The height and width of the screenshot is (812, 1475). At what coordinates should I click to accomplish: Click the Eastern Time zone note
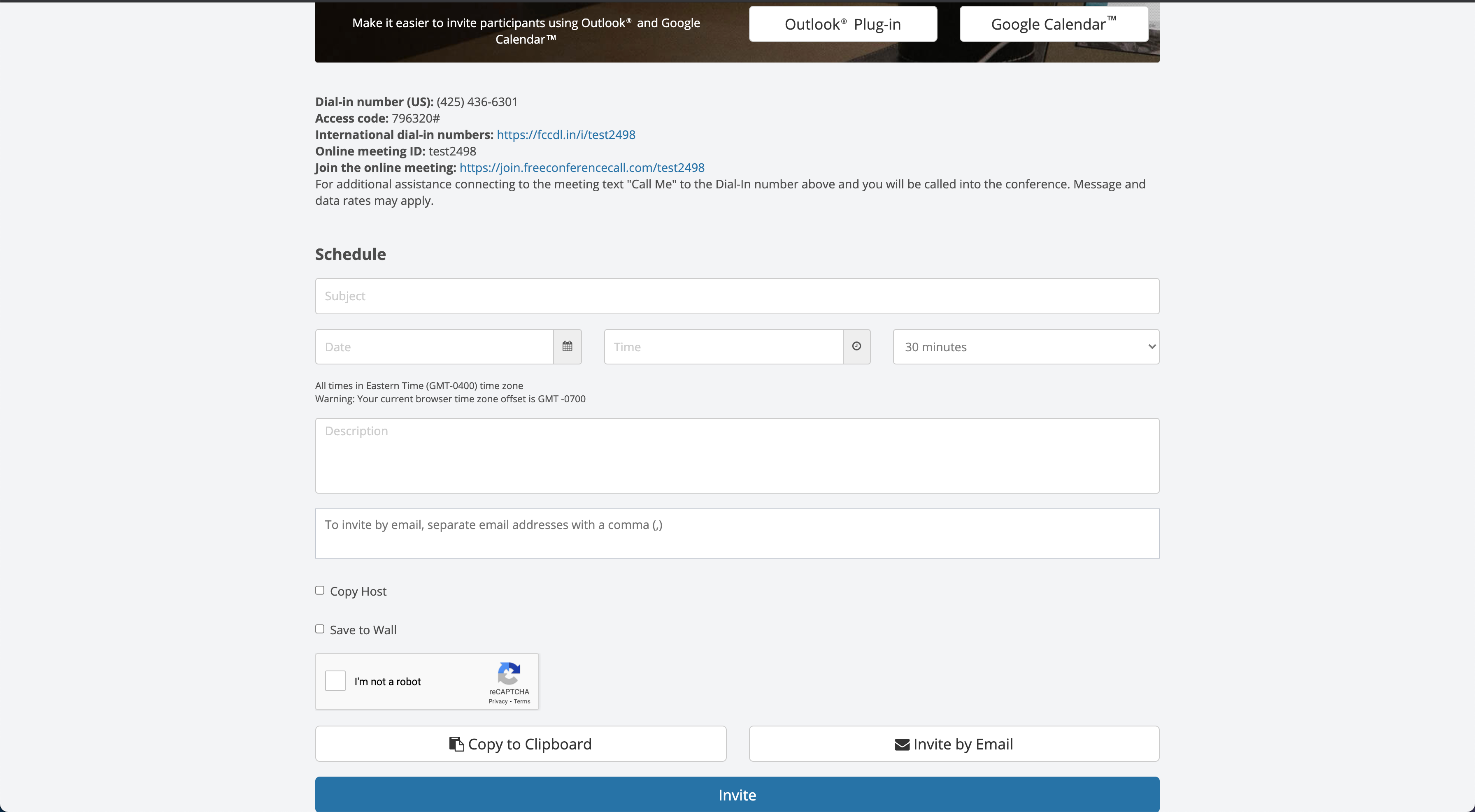click(x=419, y=386)
